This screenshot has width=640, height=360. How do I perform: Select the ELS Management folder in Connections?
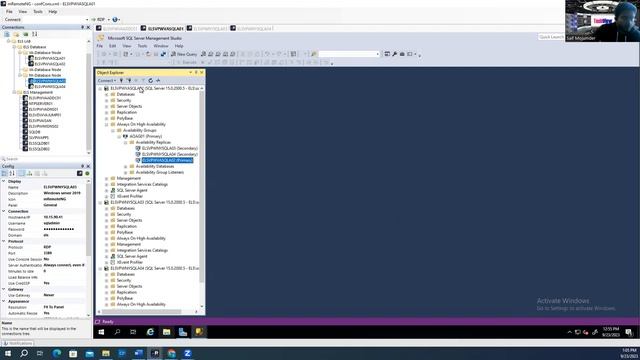tap(38, 92)
